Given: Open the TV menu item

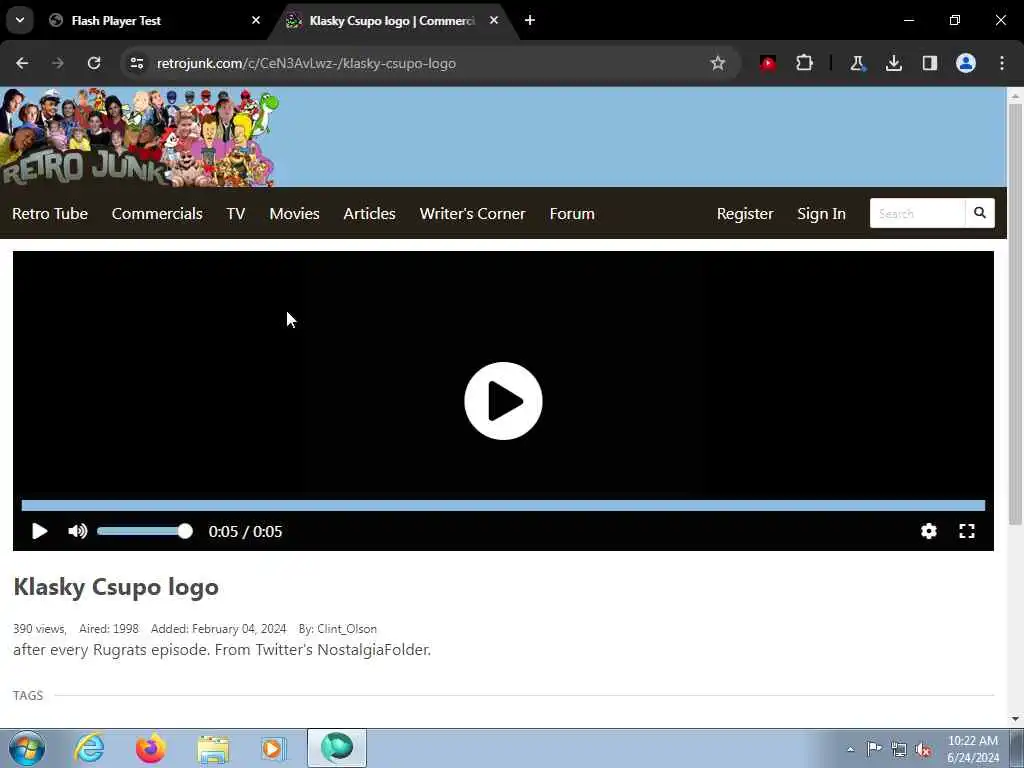Looking at the screenshot, I should click(236, 214).
